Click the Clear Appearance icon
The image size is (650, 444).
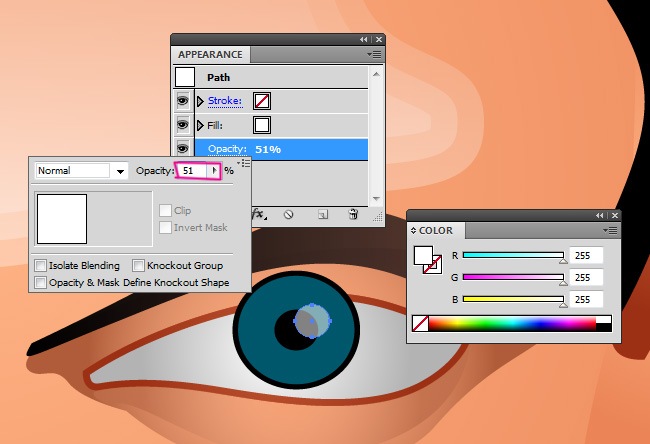[289, 214]
